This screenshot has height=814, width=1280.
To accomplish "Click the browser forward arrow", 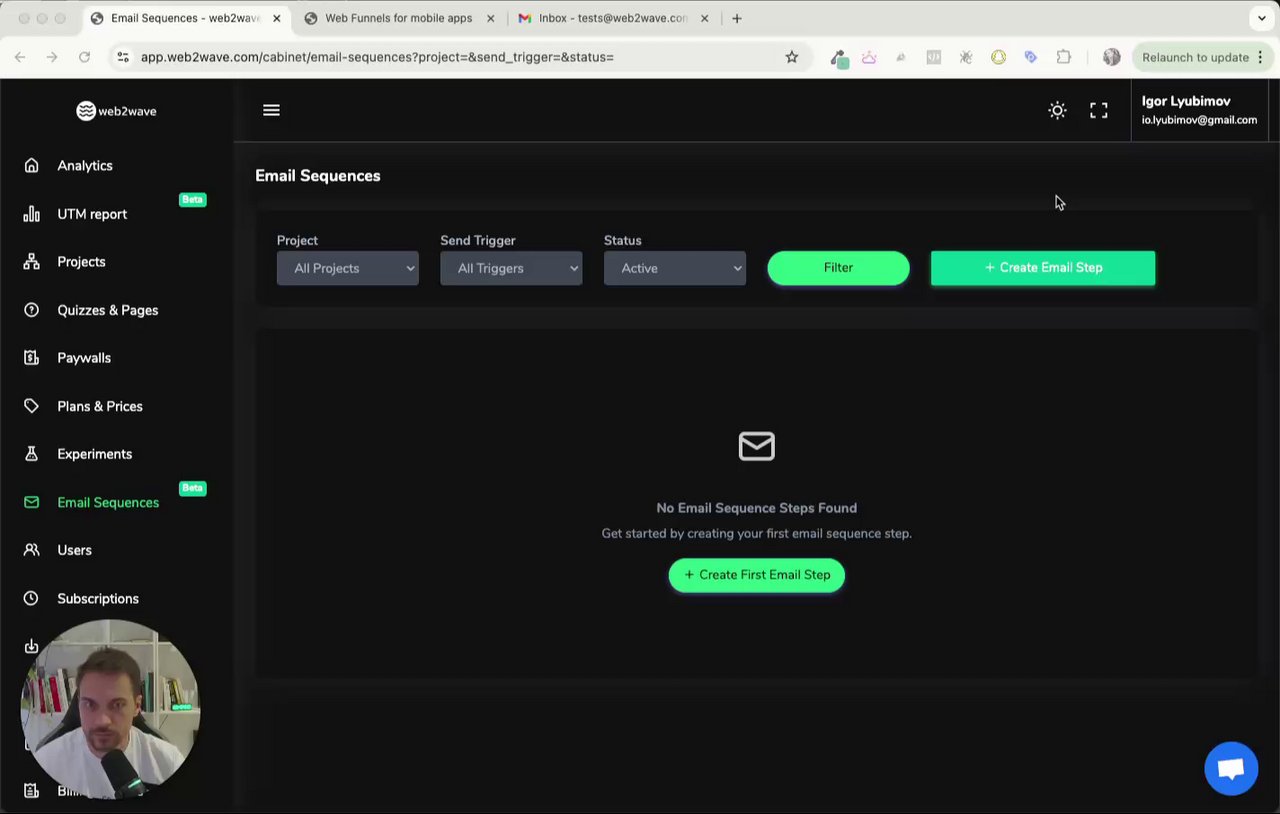I will 52,57.
